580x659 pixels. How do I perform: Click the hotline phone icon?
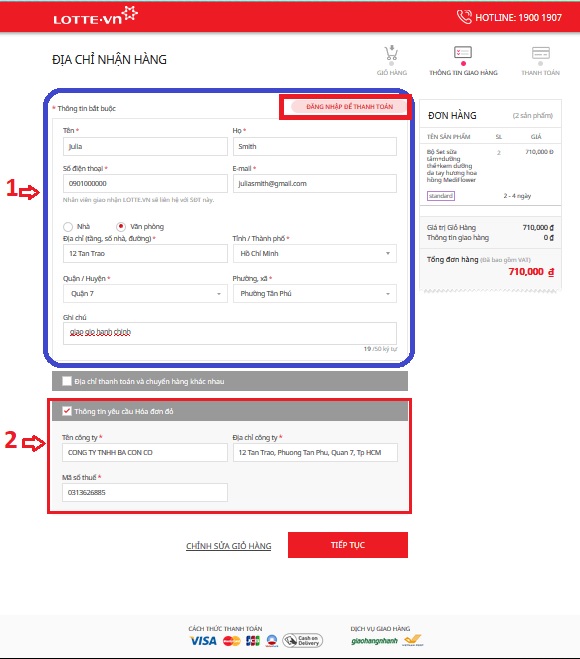(464, 17)
